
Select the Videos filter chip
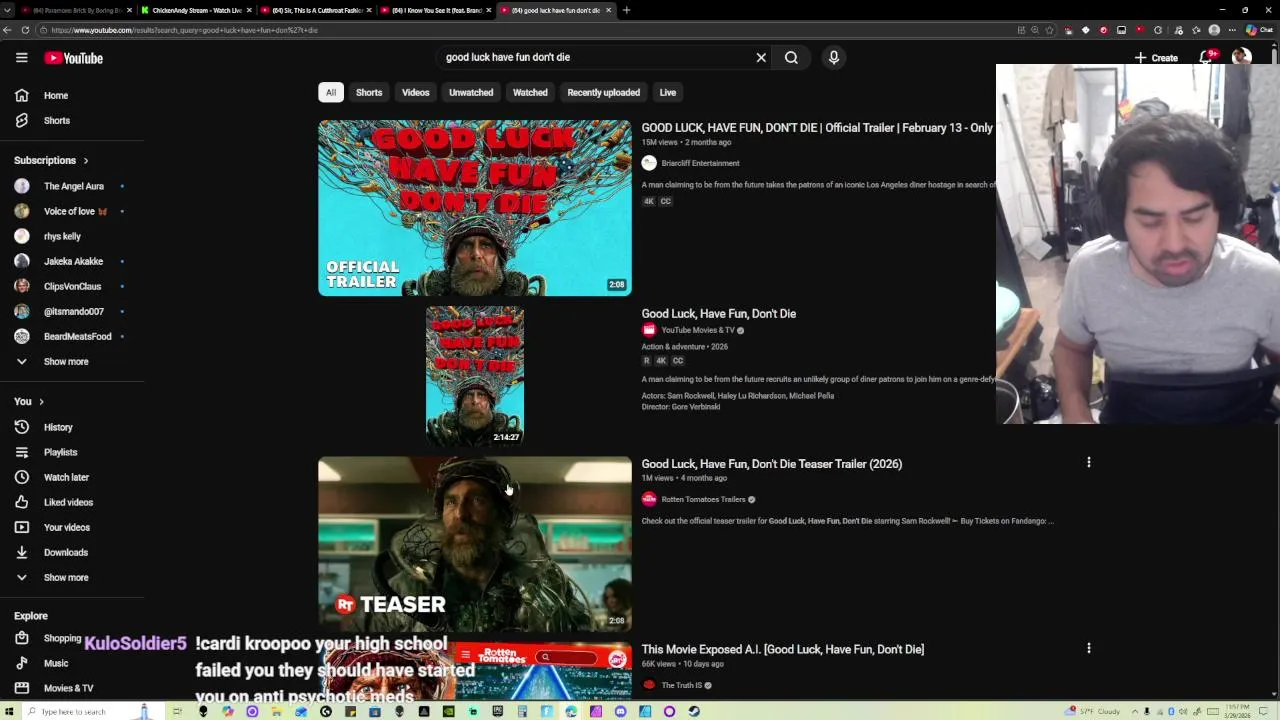pos(416,92)
